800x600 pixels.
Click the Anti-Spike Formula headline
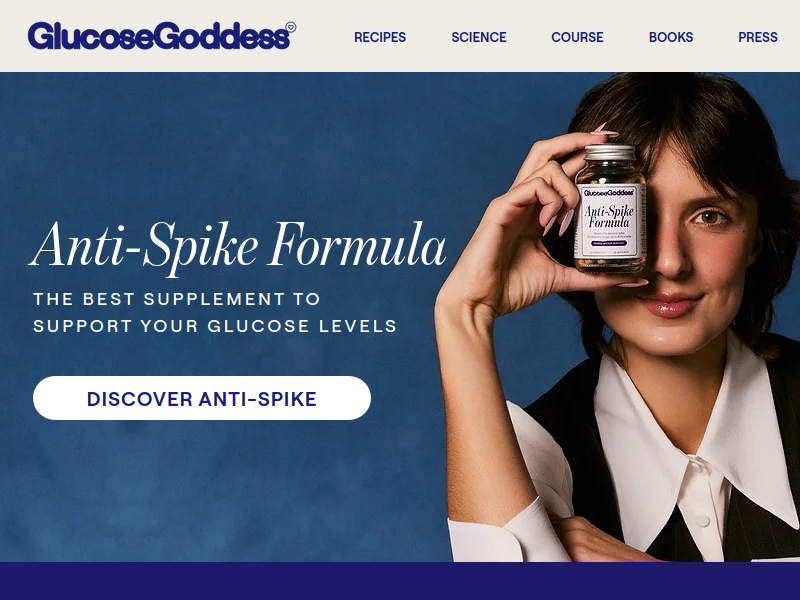(x=238, y=246)
